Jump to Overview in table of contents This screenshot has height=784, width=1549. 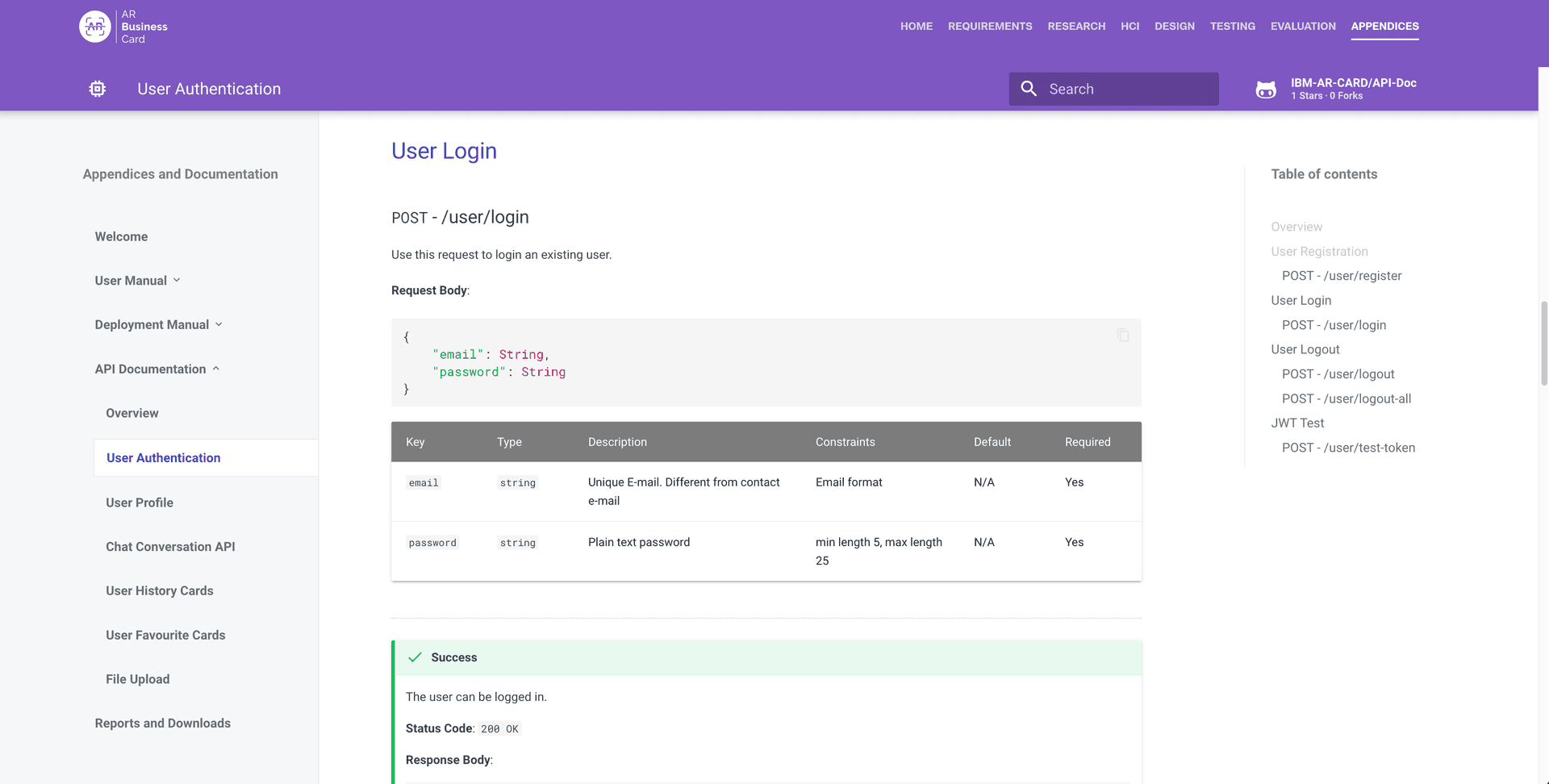click(x=1296, y=227)
